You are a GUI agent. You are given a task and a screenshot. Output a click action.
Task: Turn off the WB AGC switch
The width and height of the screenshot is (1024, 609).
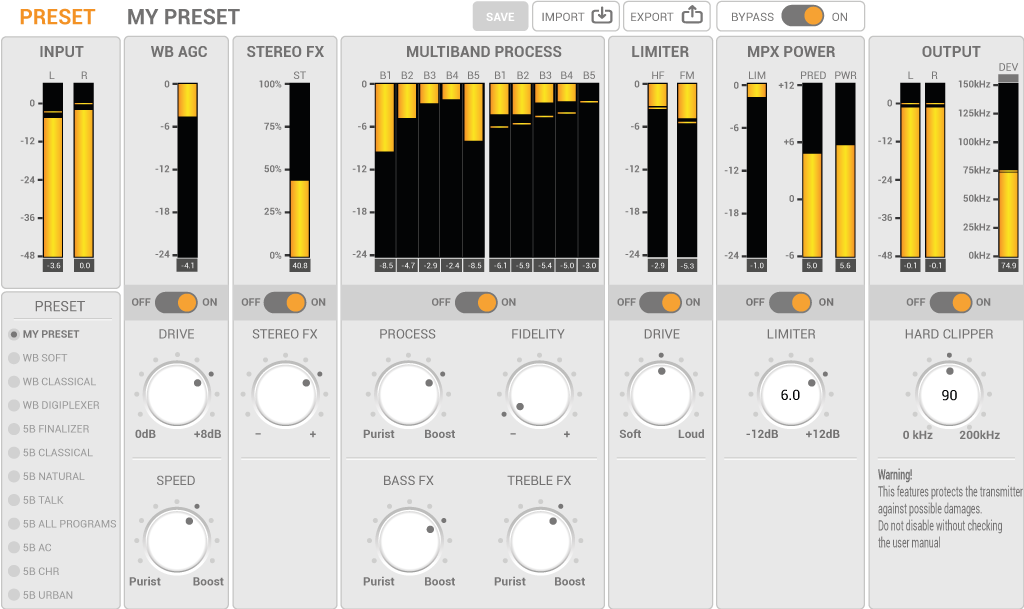tap(175, 302)
